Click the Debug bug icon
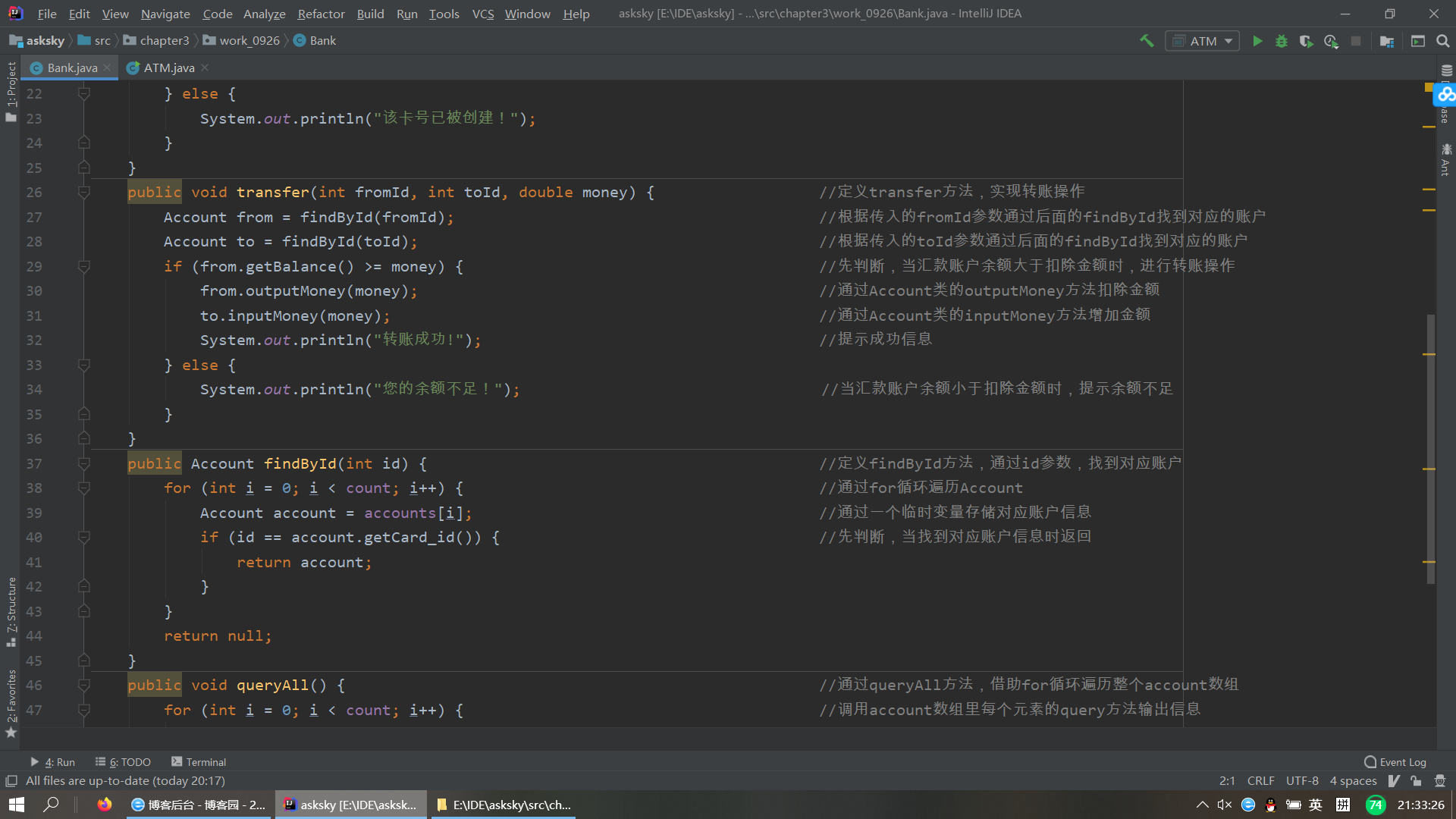 [1282, 41]
